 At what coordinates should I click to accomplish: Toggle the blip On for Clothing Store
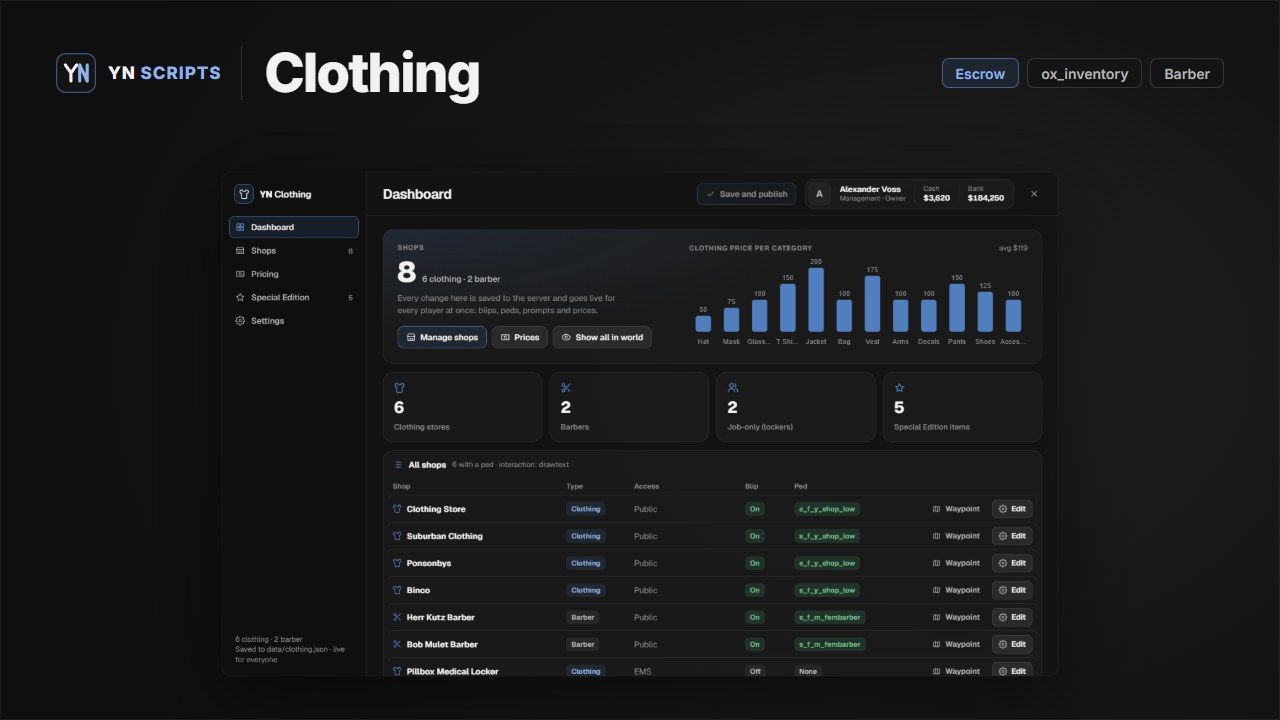(x=755, y=509)
